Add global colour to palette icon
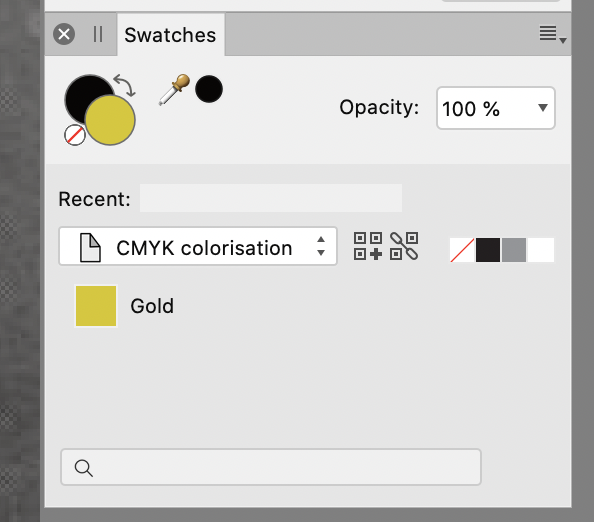 pos(404,246)
